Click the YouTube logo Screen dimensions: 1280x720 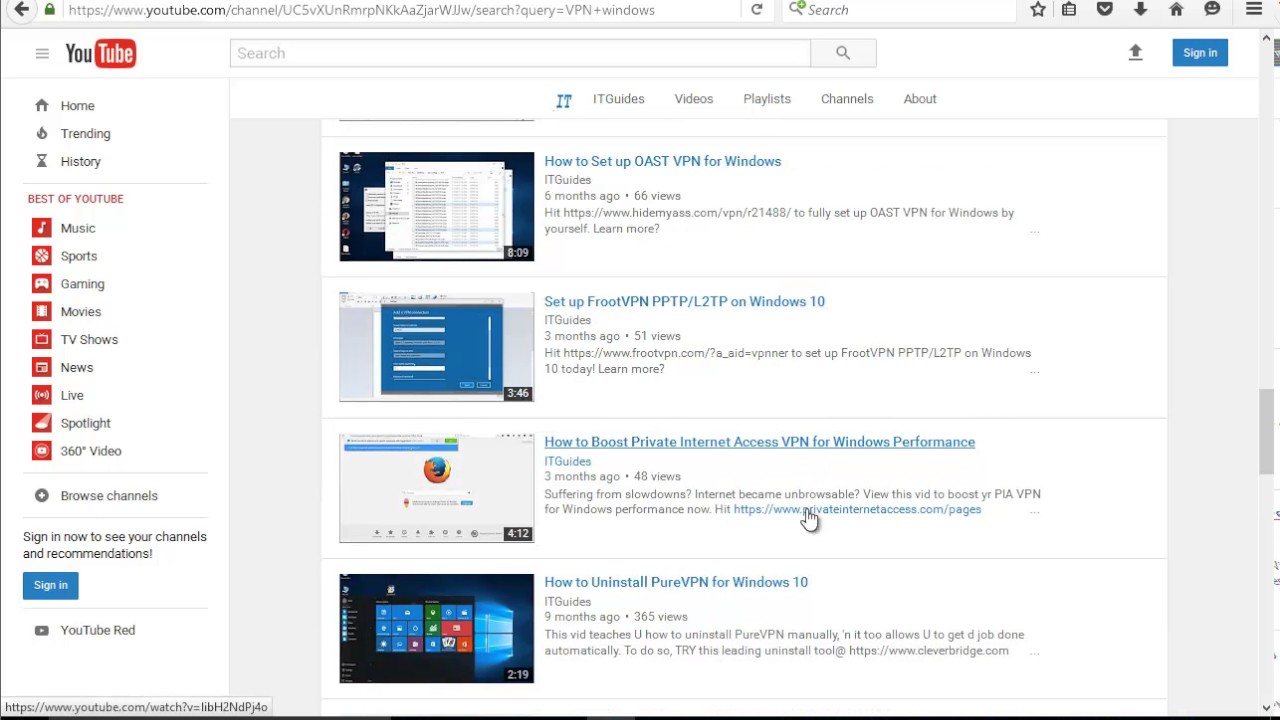(x=101, y=54)
